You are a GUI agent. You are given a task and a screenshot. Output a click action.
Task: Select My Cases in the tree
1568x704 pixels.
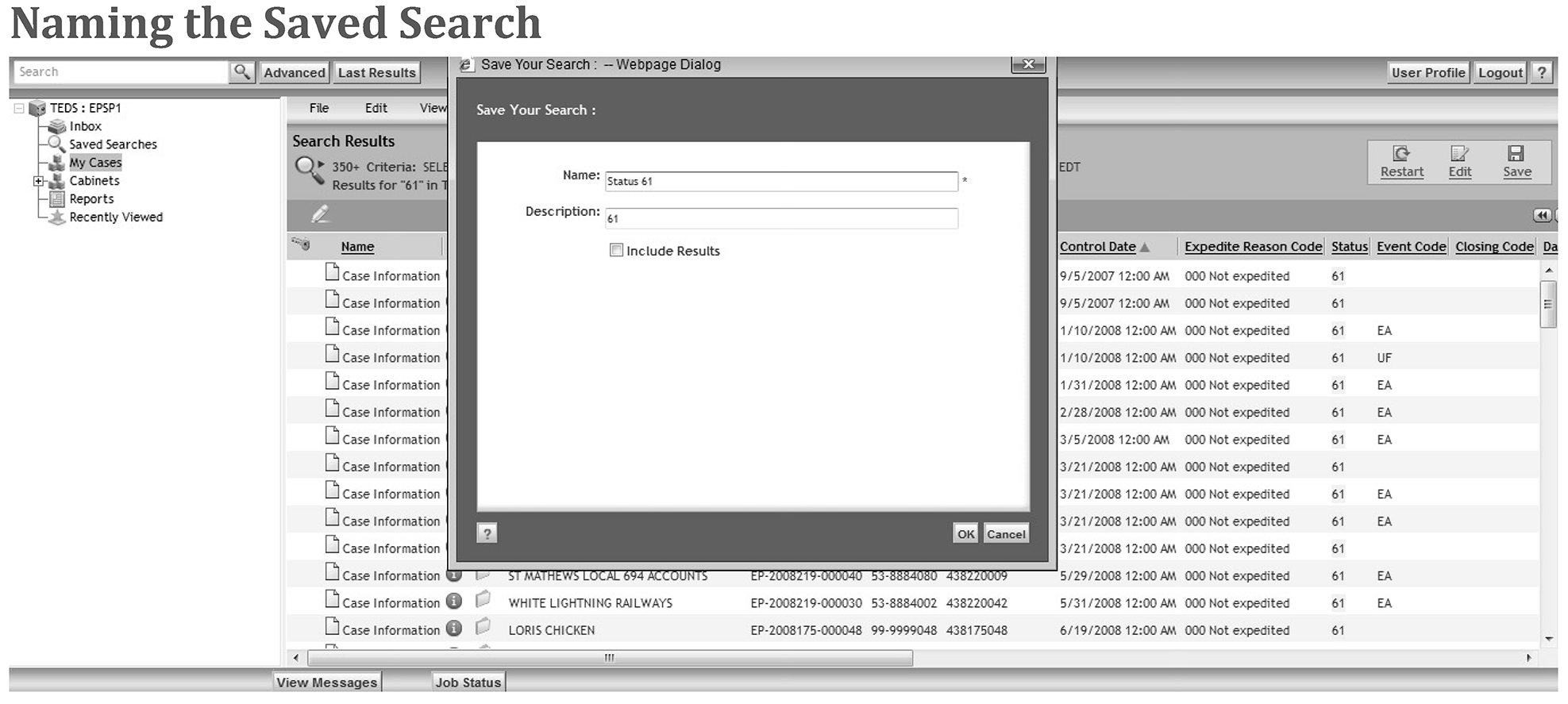[x=95, y=163]
